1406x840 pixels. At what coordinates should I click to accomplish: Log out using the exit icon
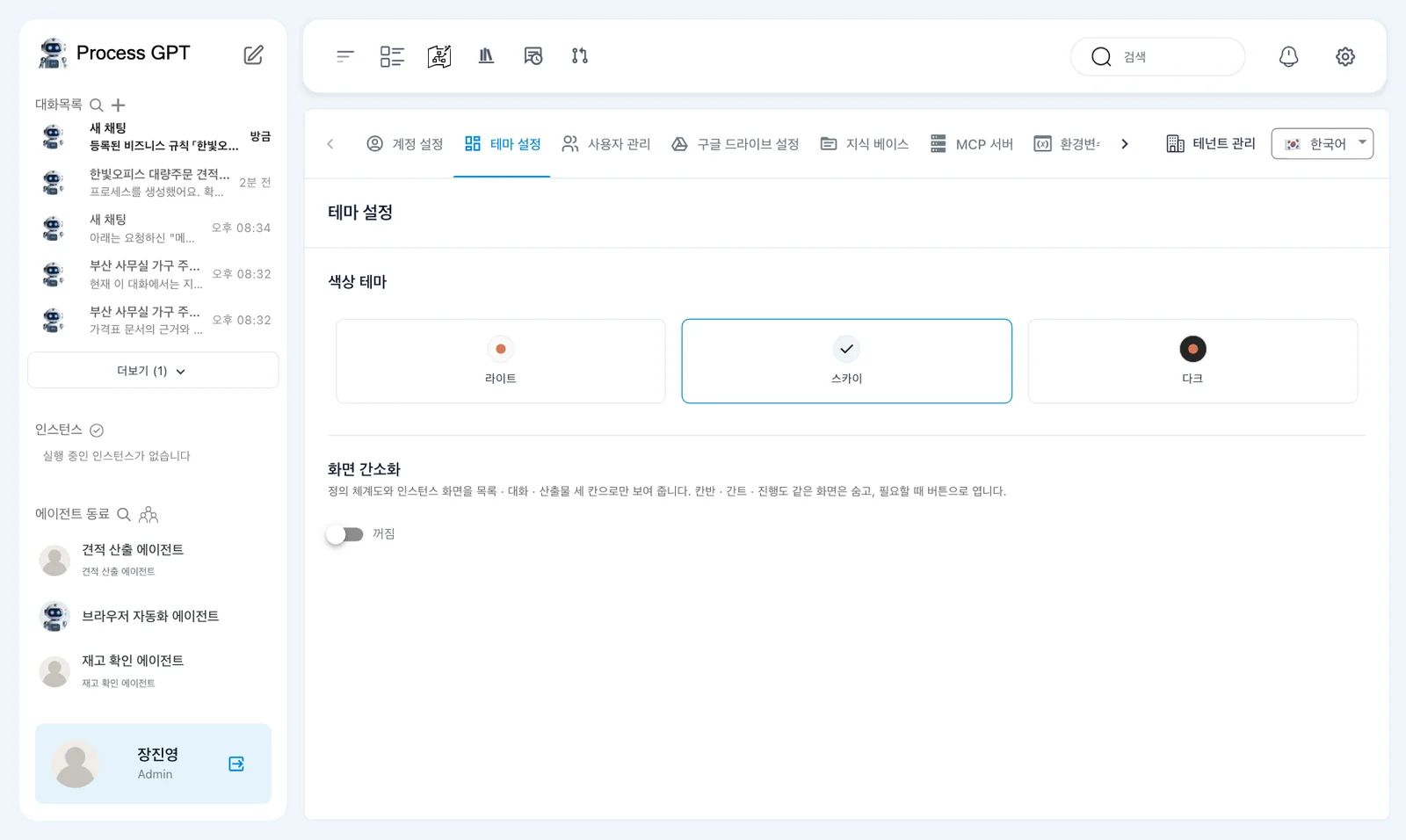(x=236, y=764)
